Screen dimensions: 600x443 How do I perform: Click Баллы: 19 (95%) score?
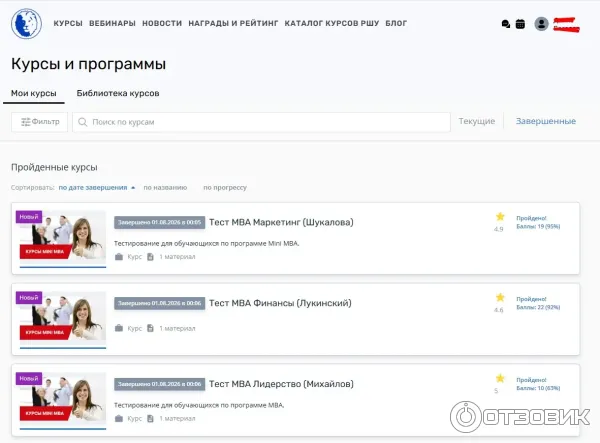[x=538, y=226]
